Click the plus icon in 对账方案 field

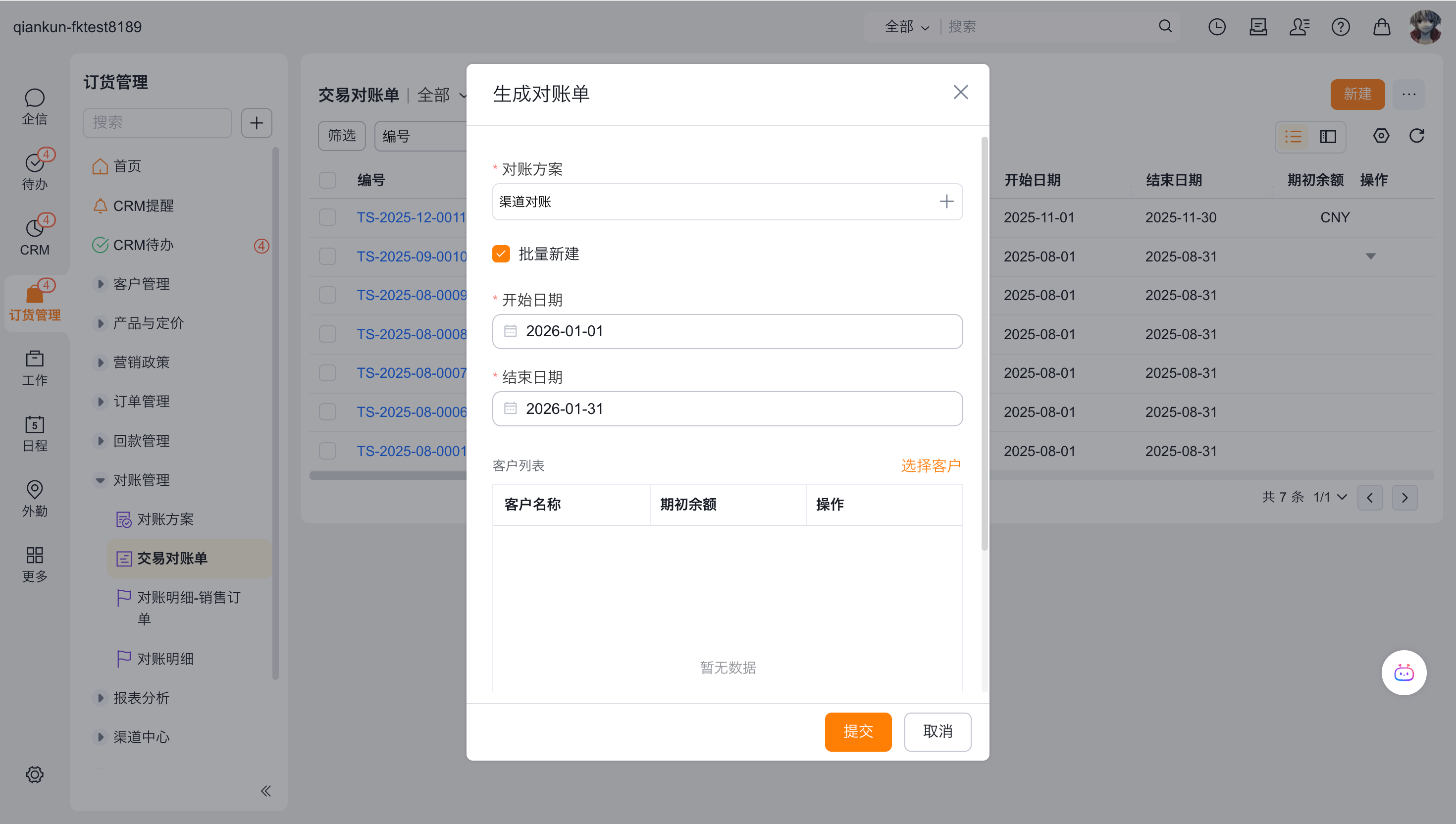click(x=946, y=202)
